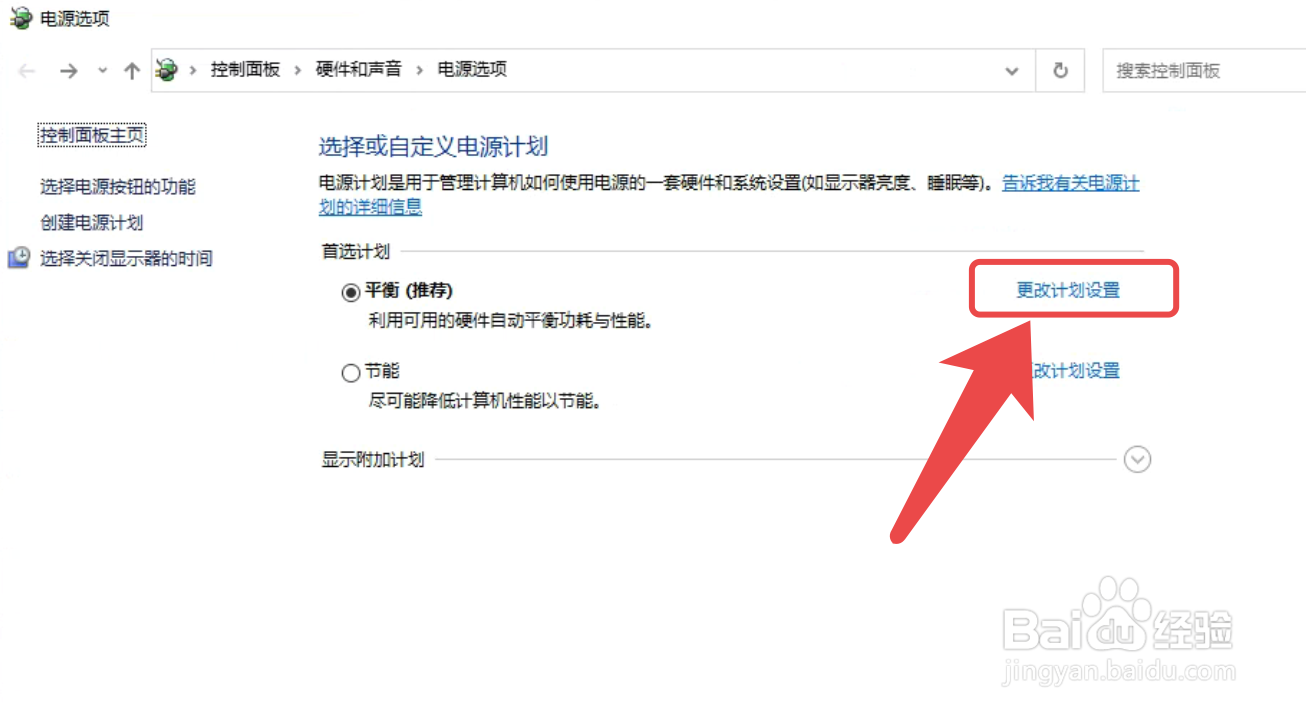The height and width of the screenshot is (716, 1306).
Task: Go up one folder level
Action: 131,70
